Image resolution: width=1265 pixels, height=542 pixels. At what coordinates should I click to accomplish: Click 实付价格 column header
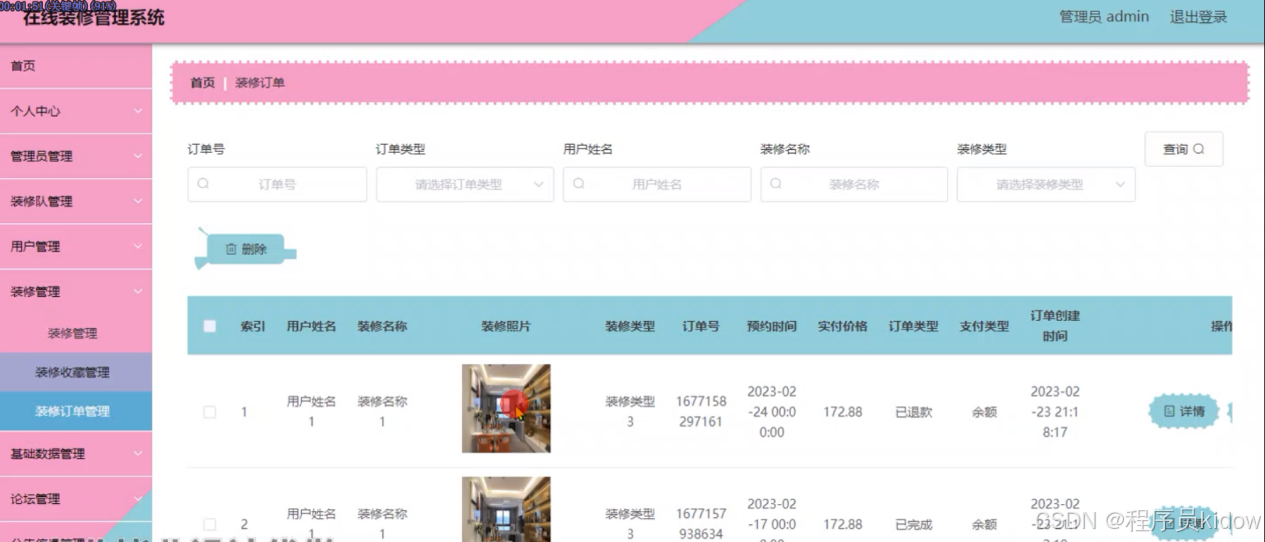pyautogui.click(x=843, y=326)
